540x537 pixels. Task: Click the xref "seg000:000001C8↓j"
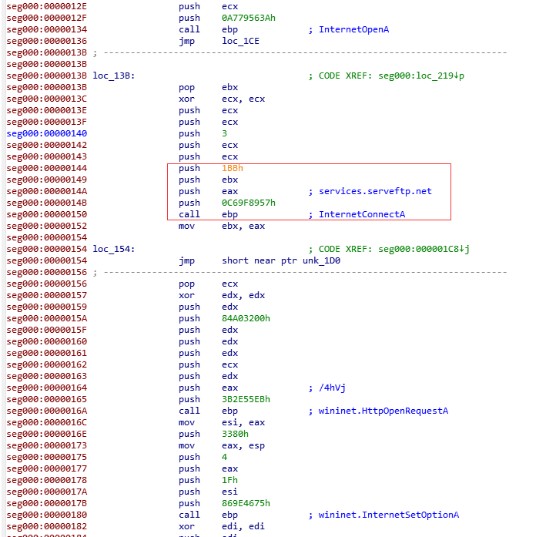[424, 249]
